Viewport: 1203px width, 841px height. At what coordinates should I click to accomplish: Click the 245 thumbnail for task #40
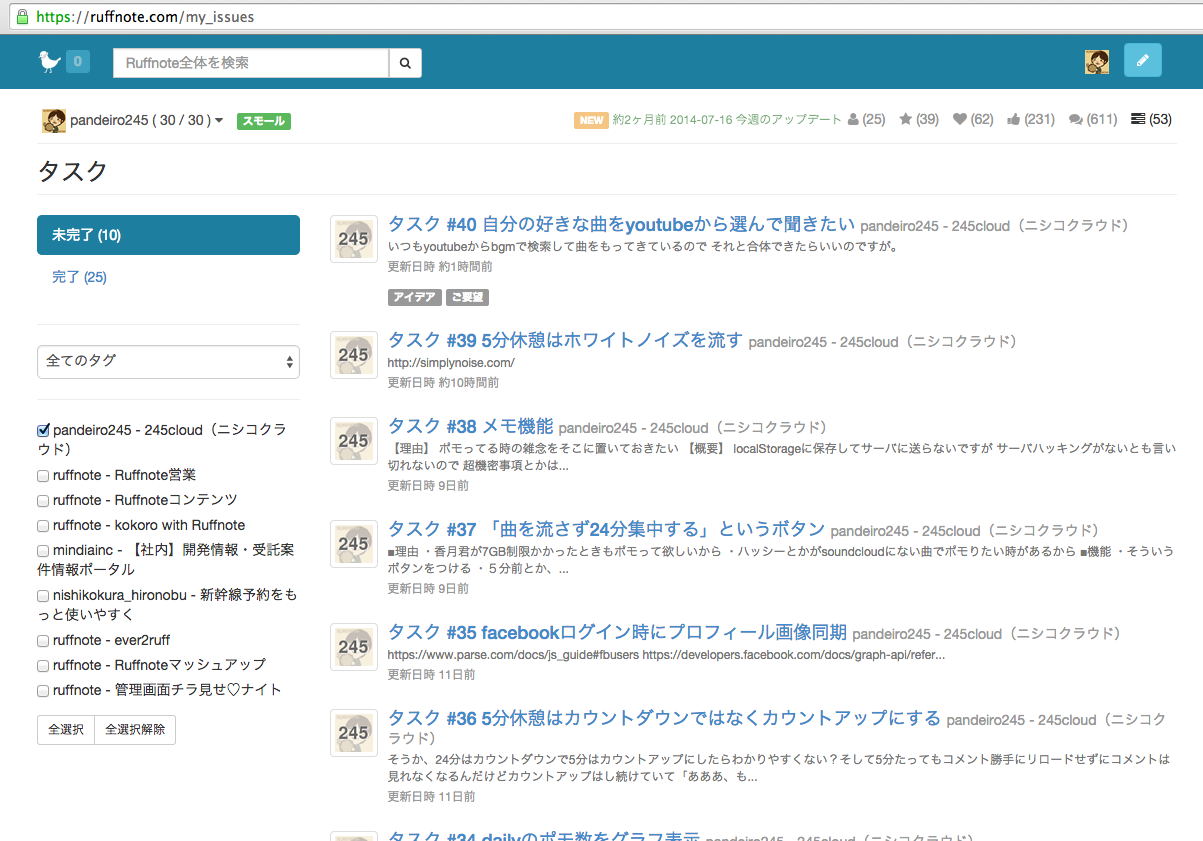click(x=354, y=239)
